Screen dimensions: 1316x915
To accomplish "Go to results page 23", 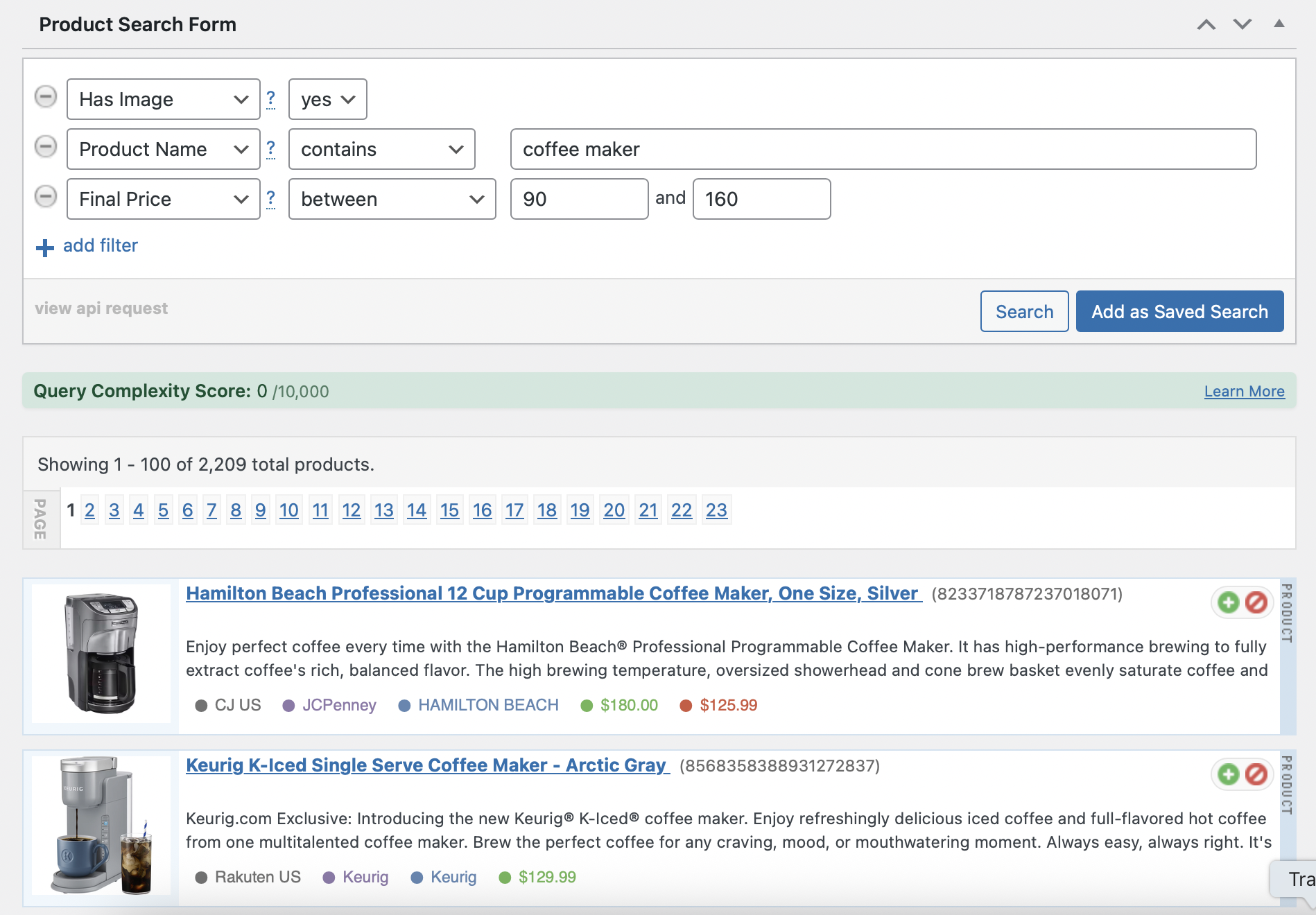I will [x=716, y=510].
